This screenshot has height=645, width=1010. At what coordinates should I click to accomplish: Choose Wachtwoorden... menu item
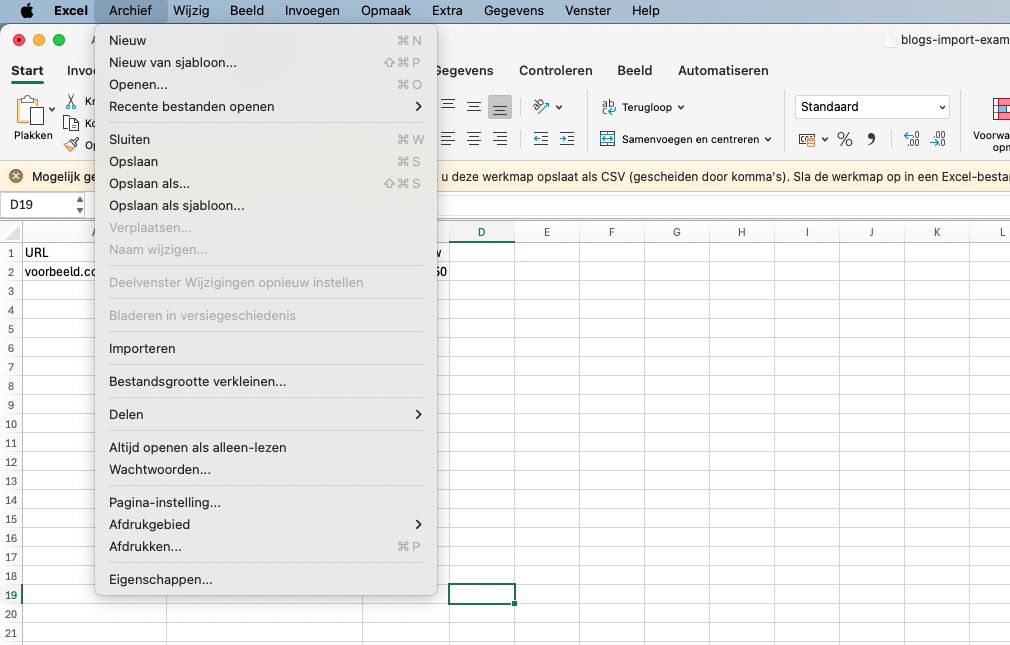[x=265, y=469]
